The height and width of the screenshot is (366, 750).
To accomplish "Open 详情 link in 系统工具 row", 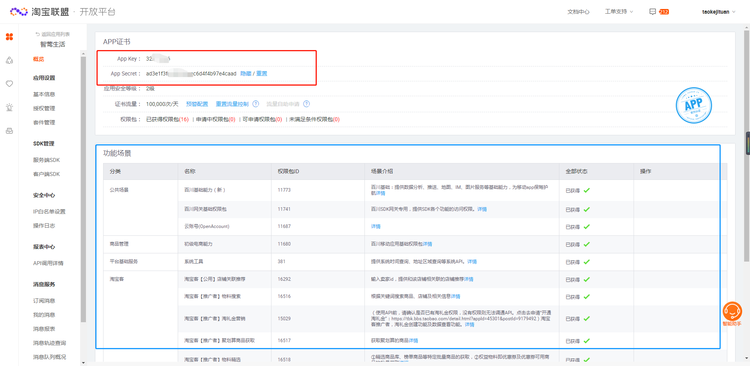I will (x=472, y=262).
